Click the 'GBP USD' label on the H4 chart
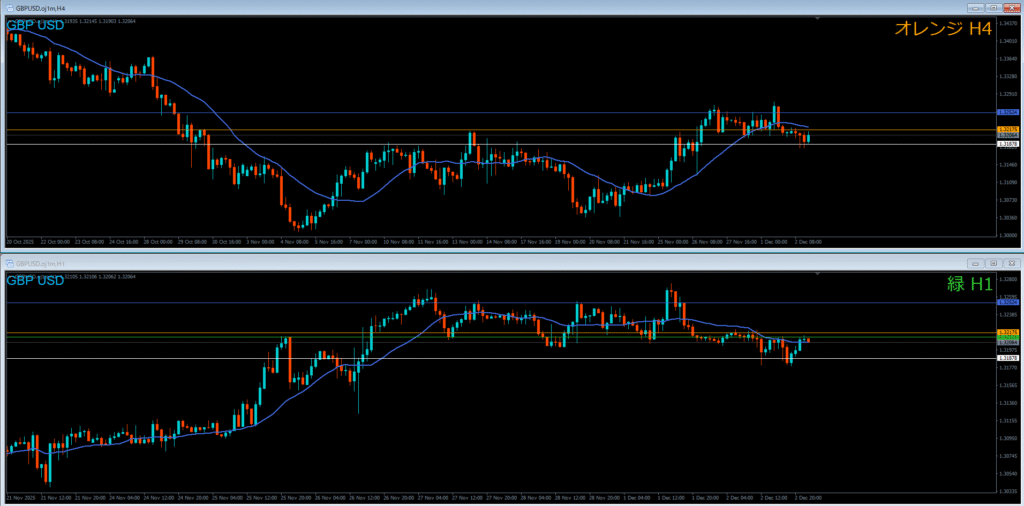Image resolution: width=1024 pixels, height=506 pixels. click(35, 25)
